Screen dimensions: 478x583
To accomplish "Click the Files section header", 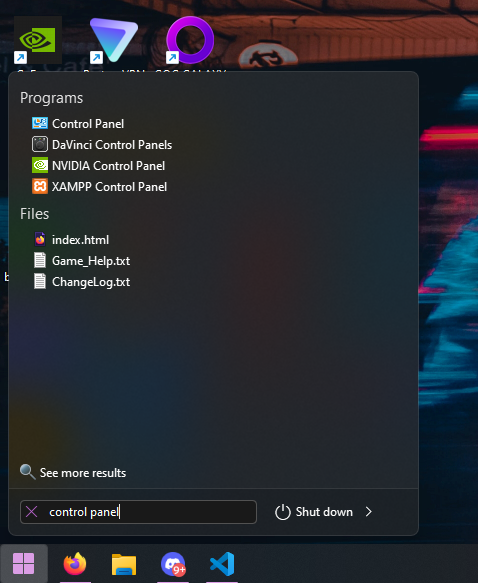I will pos(35,214).
